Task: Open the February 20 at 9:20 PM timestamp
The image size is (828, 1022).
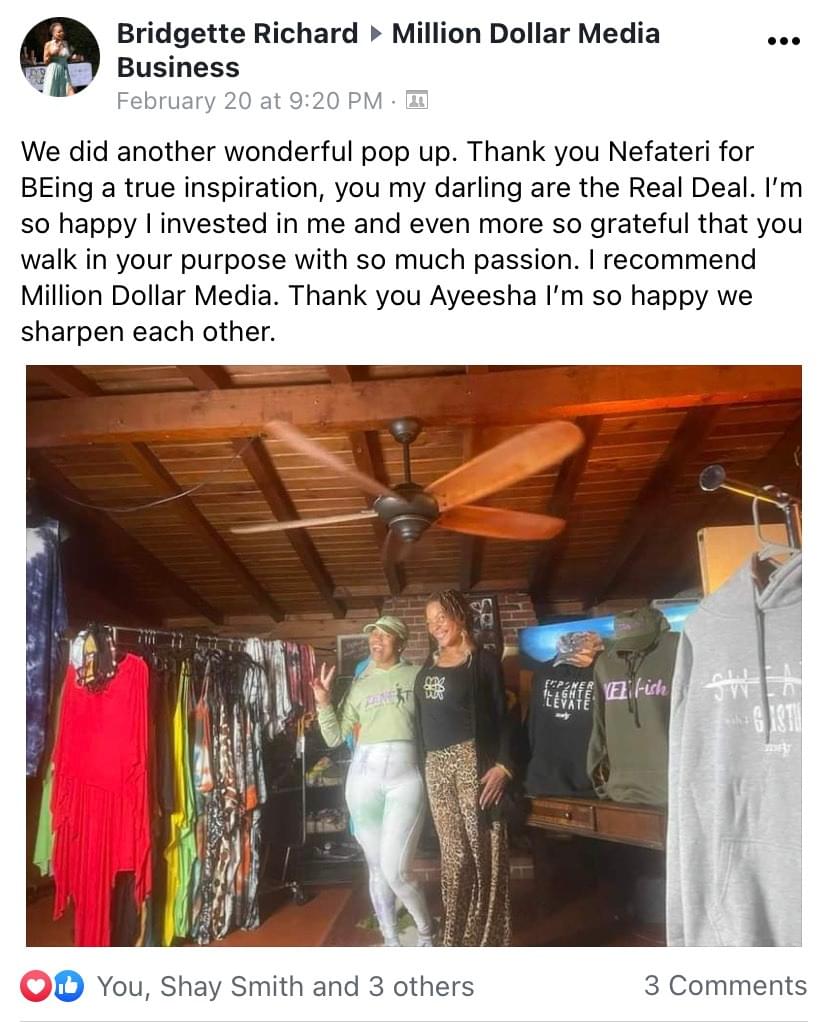Action: [249, 100]
